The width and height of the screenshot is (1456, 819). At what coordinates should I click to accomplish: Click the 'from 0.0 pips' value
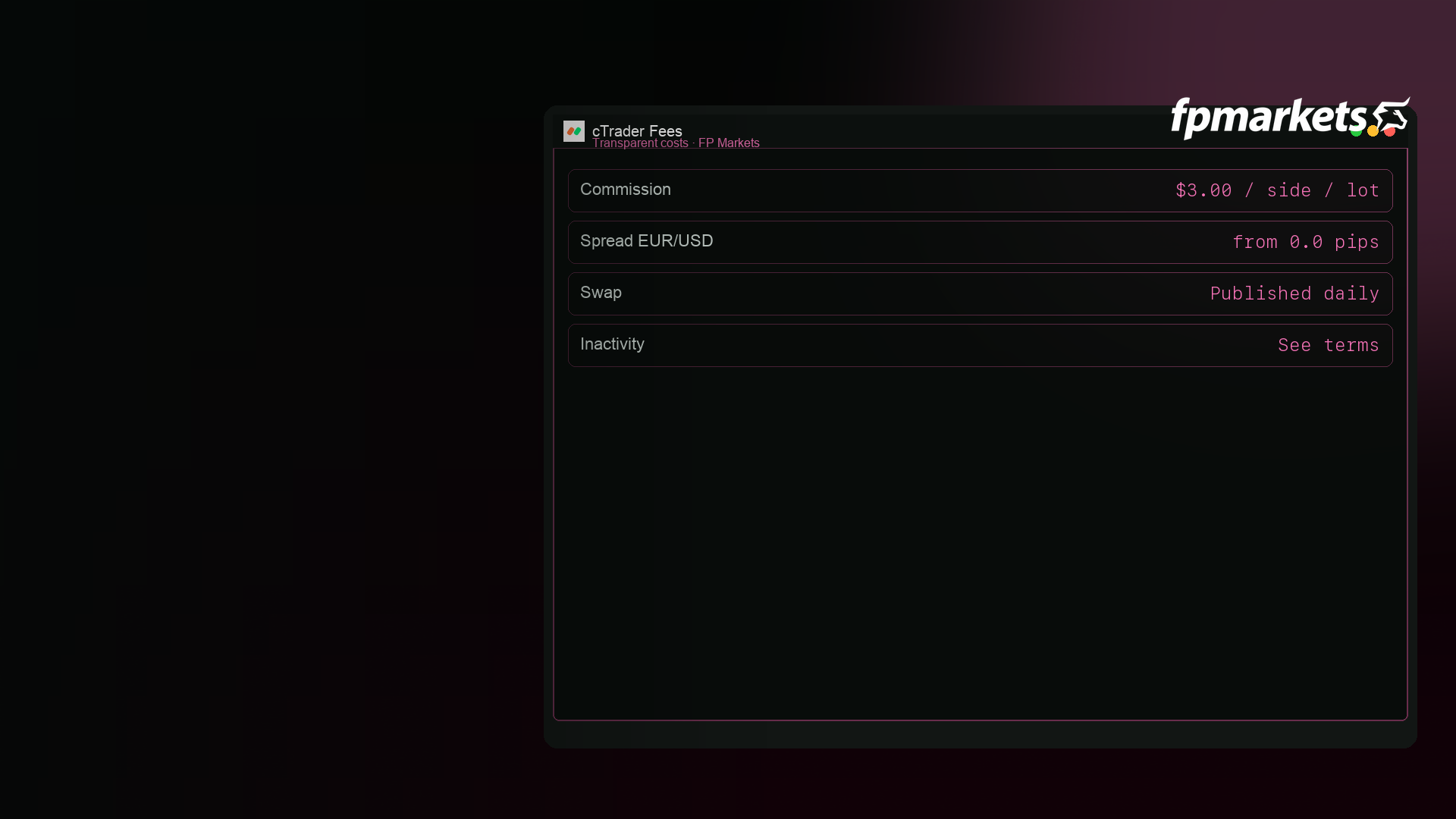pyautogui.click(x=1306, y=242)
